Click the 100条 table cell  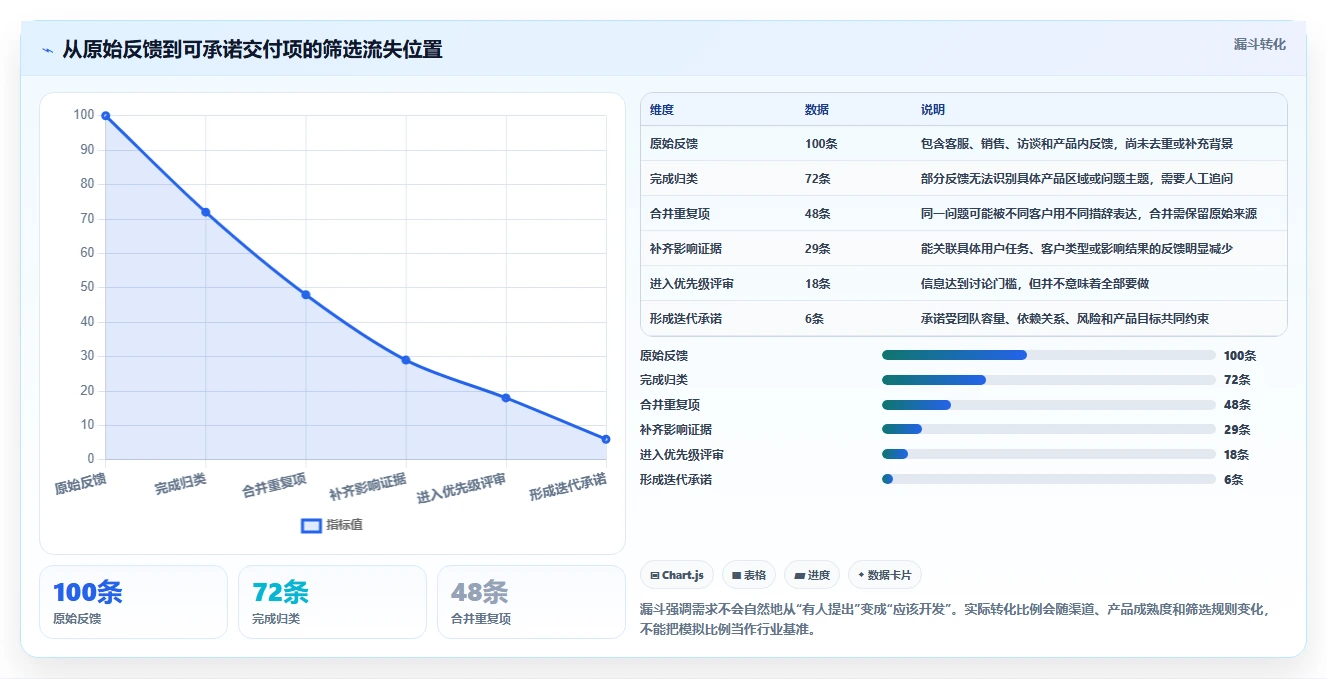(x=821, y=144)
